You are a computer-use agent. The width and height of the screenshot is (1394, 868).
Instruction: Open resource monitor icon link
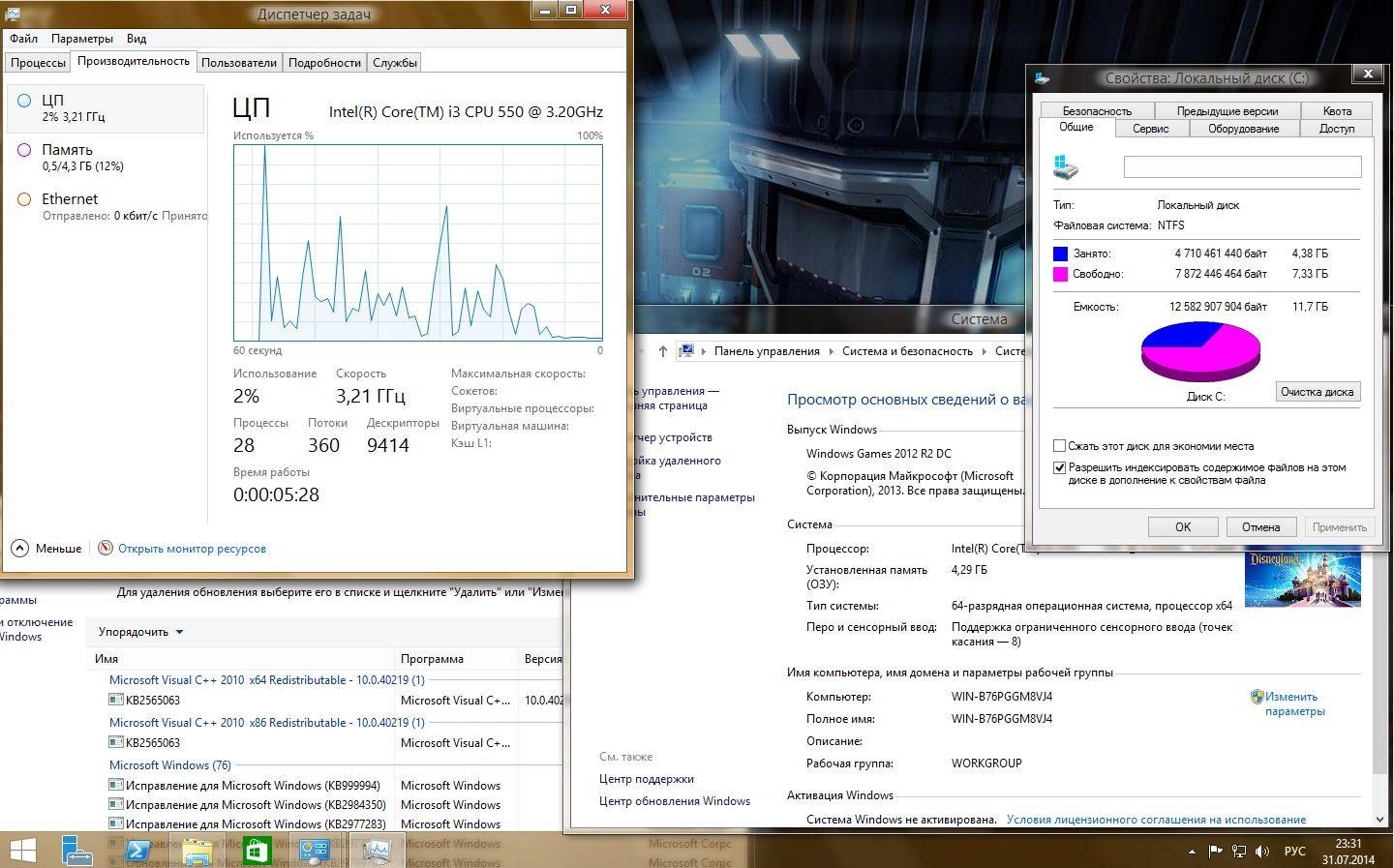coord(106,548)
